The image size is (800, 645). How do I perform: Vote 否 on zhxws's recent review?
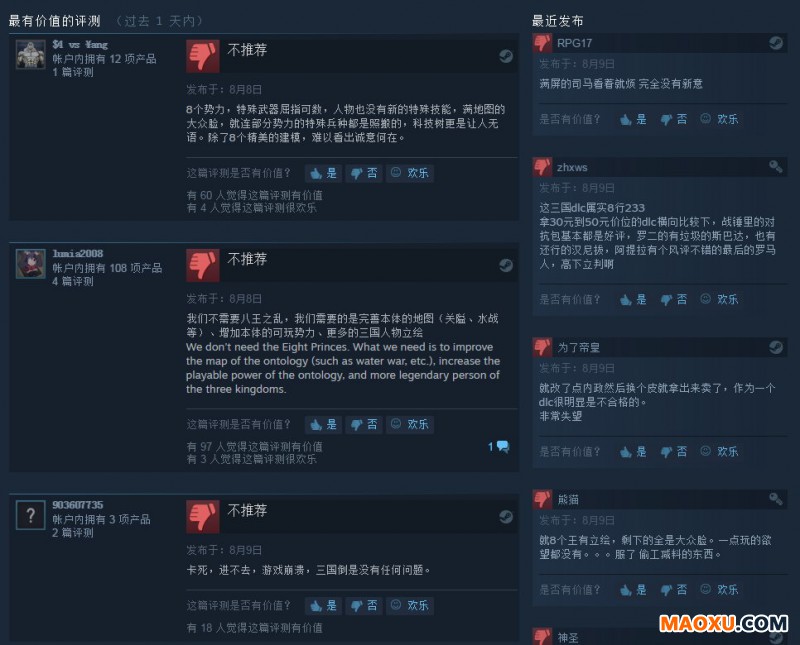[674, 299]
